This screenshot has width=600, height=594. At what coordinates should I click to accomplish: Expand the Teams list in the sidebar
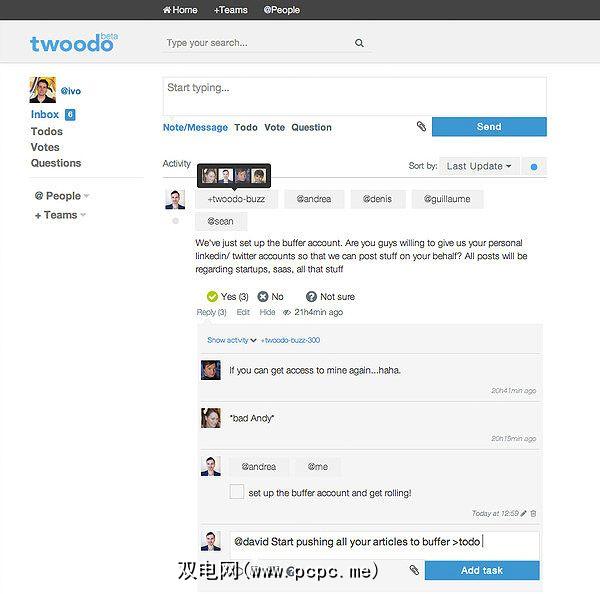60,215
